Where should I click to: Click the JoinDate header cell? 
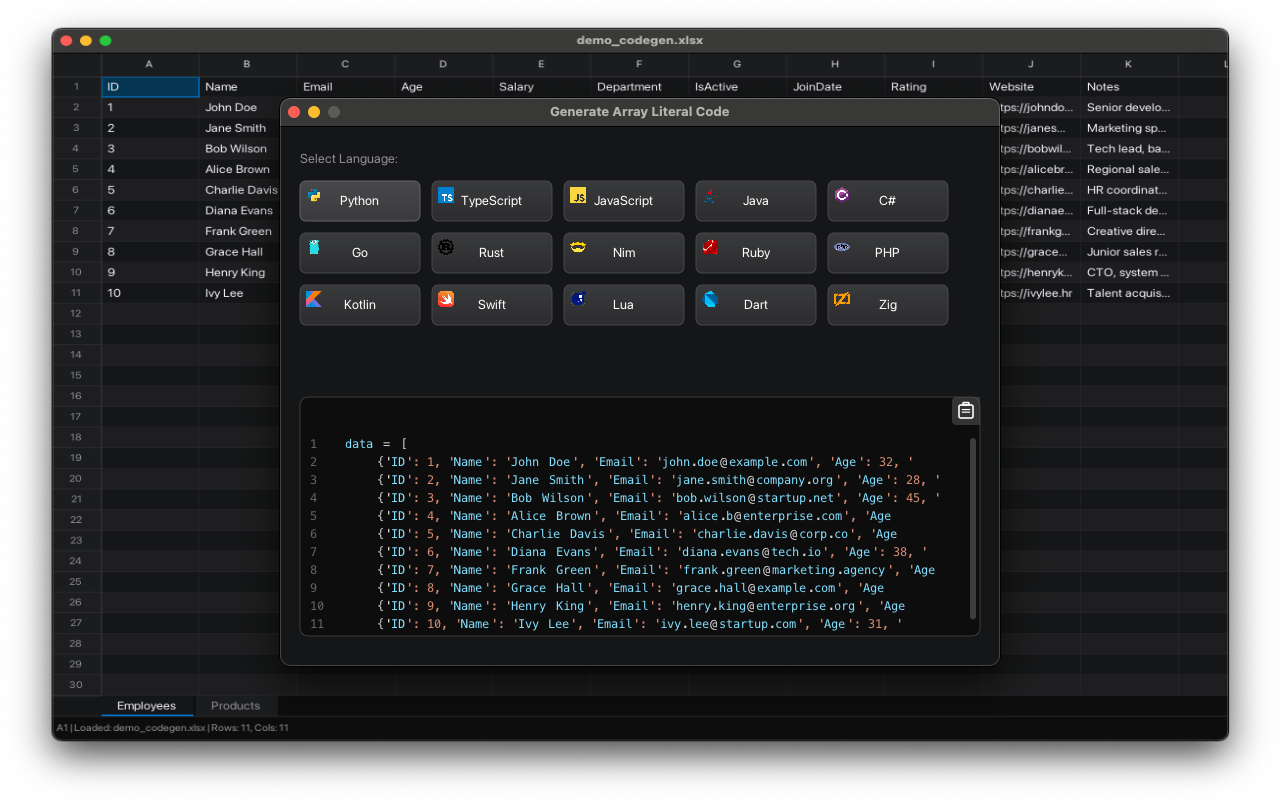(836, 87)
